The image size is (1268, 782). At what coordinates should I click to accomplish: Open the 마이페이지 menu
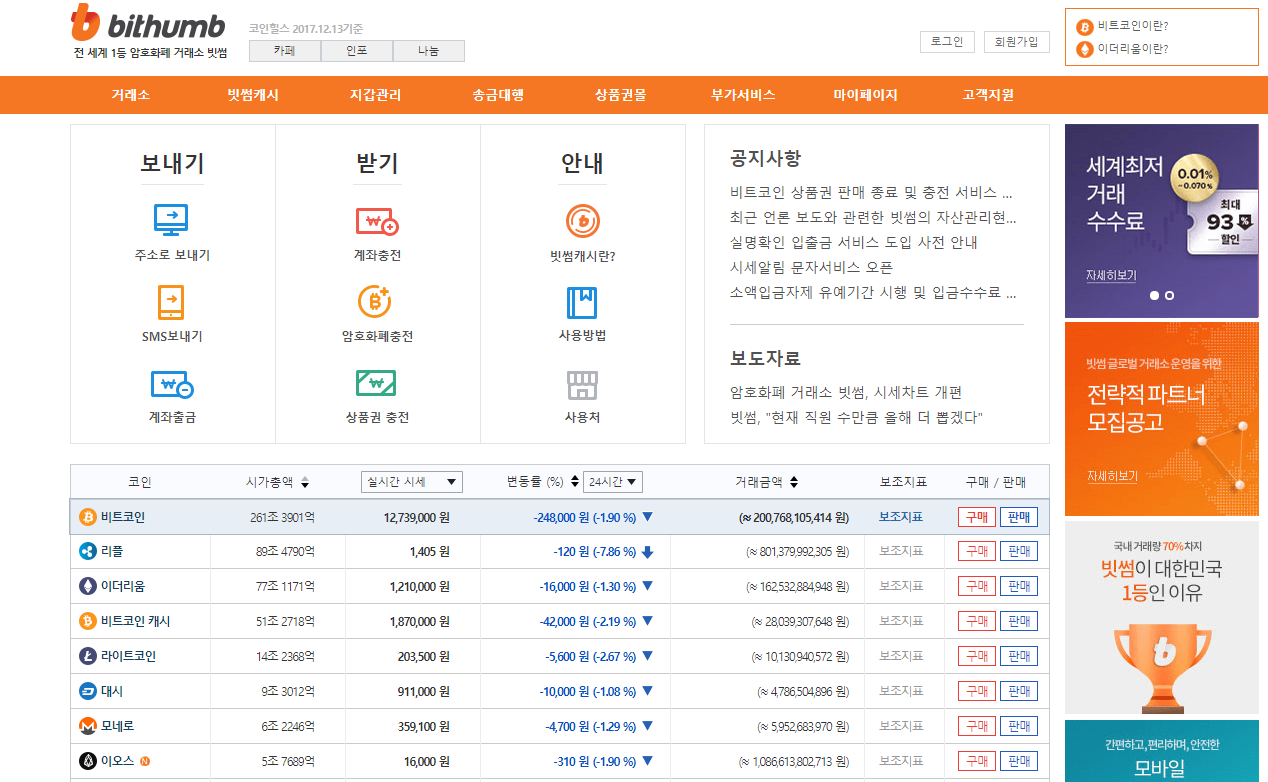point(866,94)
